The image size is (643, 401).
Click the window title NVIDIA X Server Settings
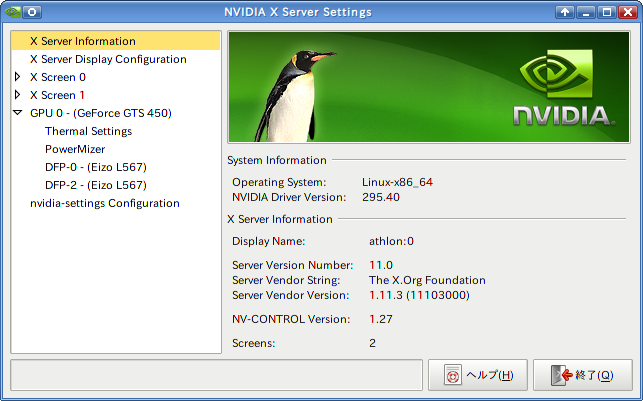point(298,12)
